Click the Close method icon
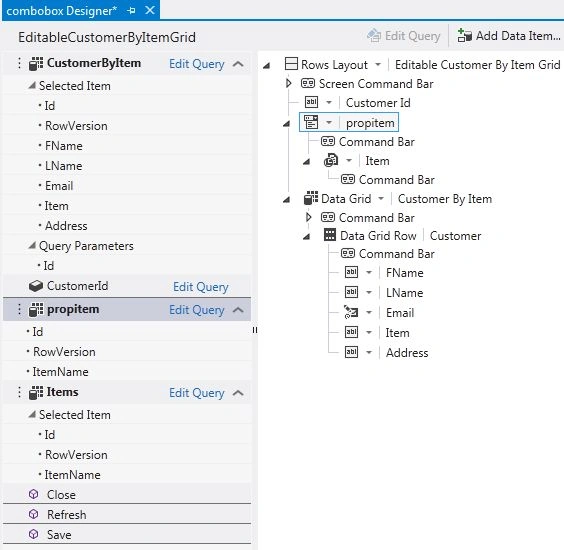Image resolution: width=564 pixels, height=550 pixels. [33, 494]
